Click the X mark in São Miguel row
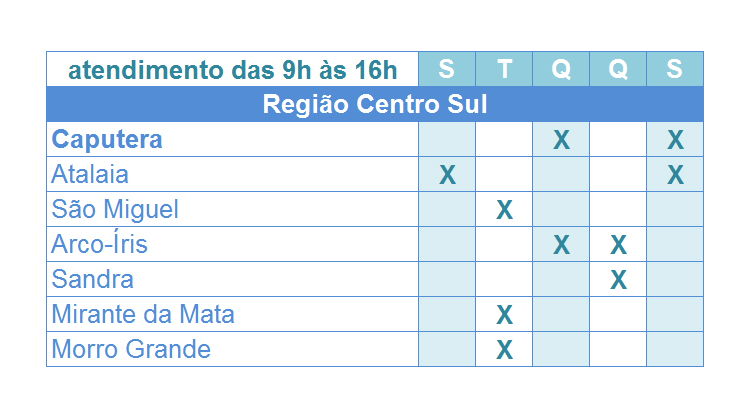 point(505,210)
